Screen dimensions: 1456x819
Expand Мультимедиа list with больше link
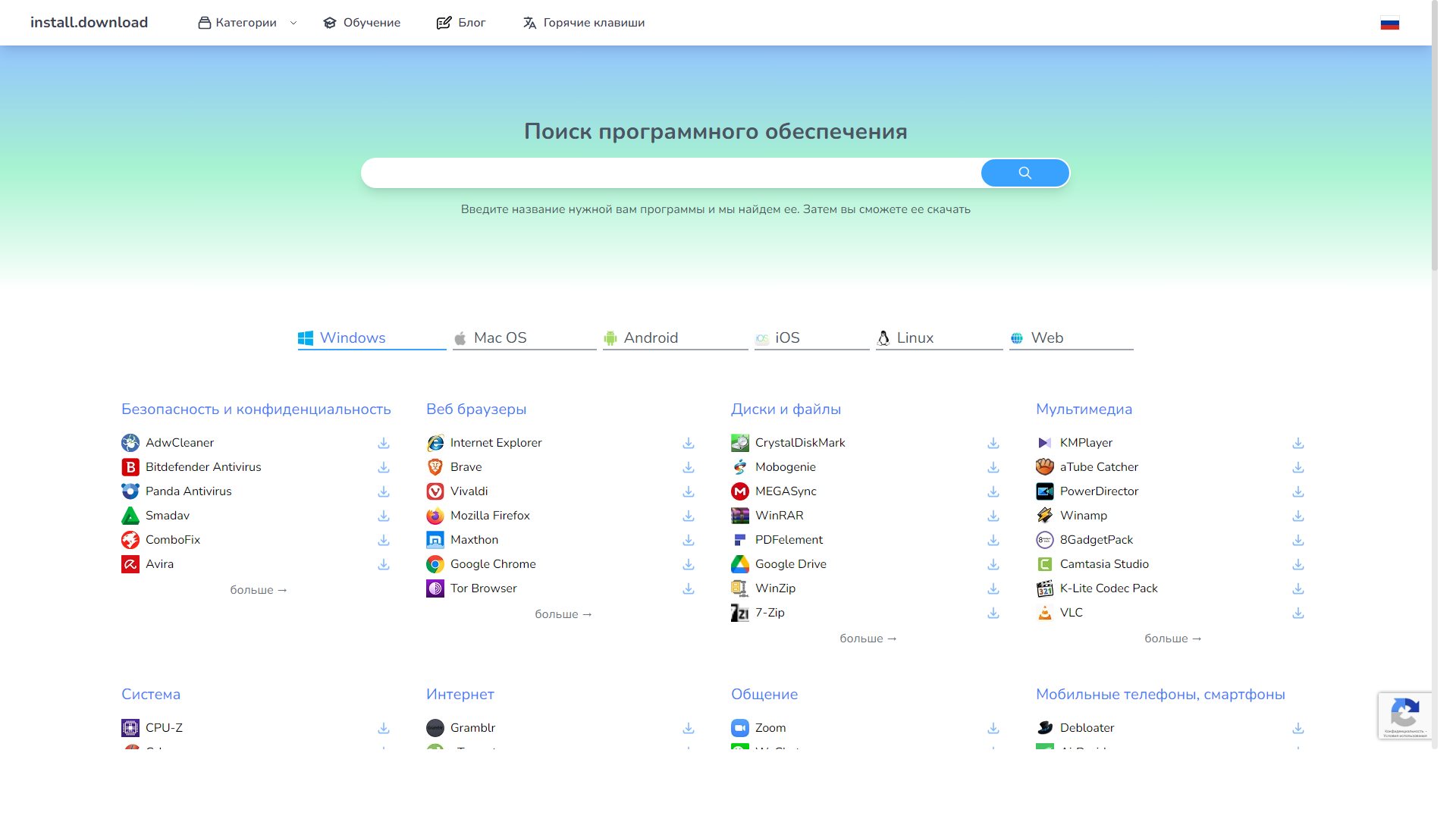coord(1172,639)
